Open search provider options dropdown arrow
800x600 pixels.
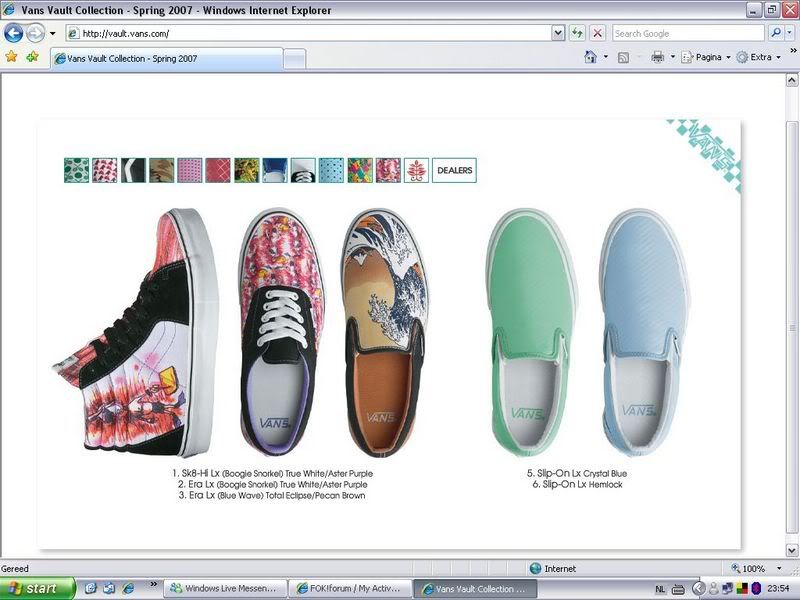(789, 33)
